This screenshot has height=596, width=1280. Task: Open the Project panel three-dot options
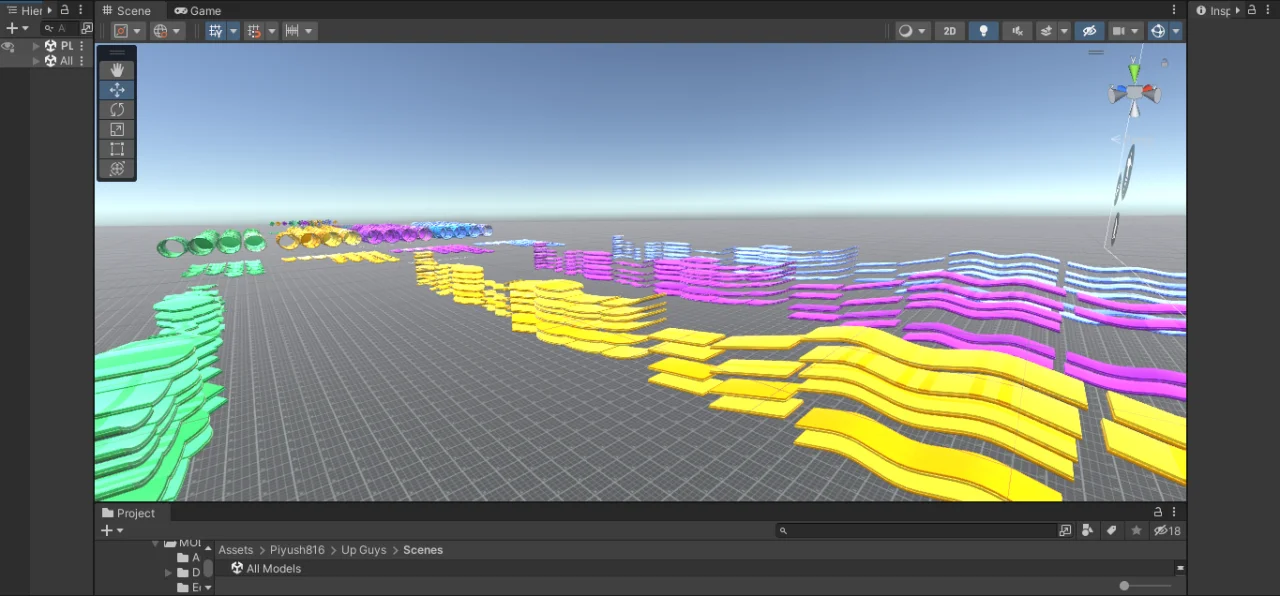point(1174,512)
